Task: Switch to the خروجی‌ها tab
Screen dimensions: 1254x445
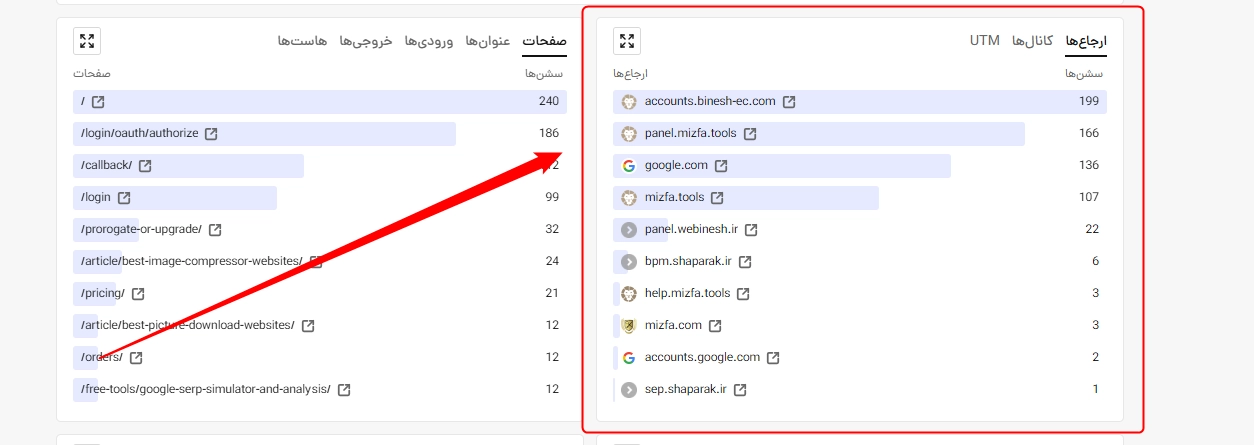Action: pyautogui.click(x=365, y=41)
